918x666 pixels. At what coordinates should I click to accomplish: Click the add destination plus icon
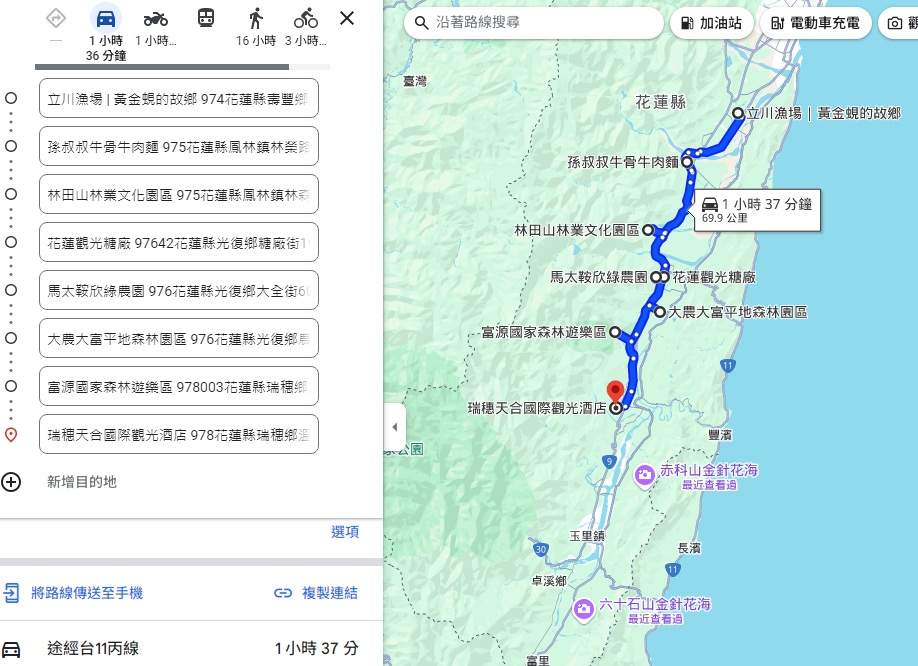(11, 482)
